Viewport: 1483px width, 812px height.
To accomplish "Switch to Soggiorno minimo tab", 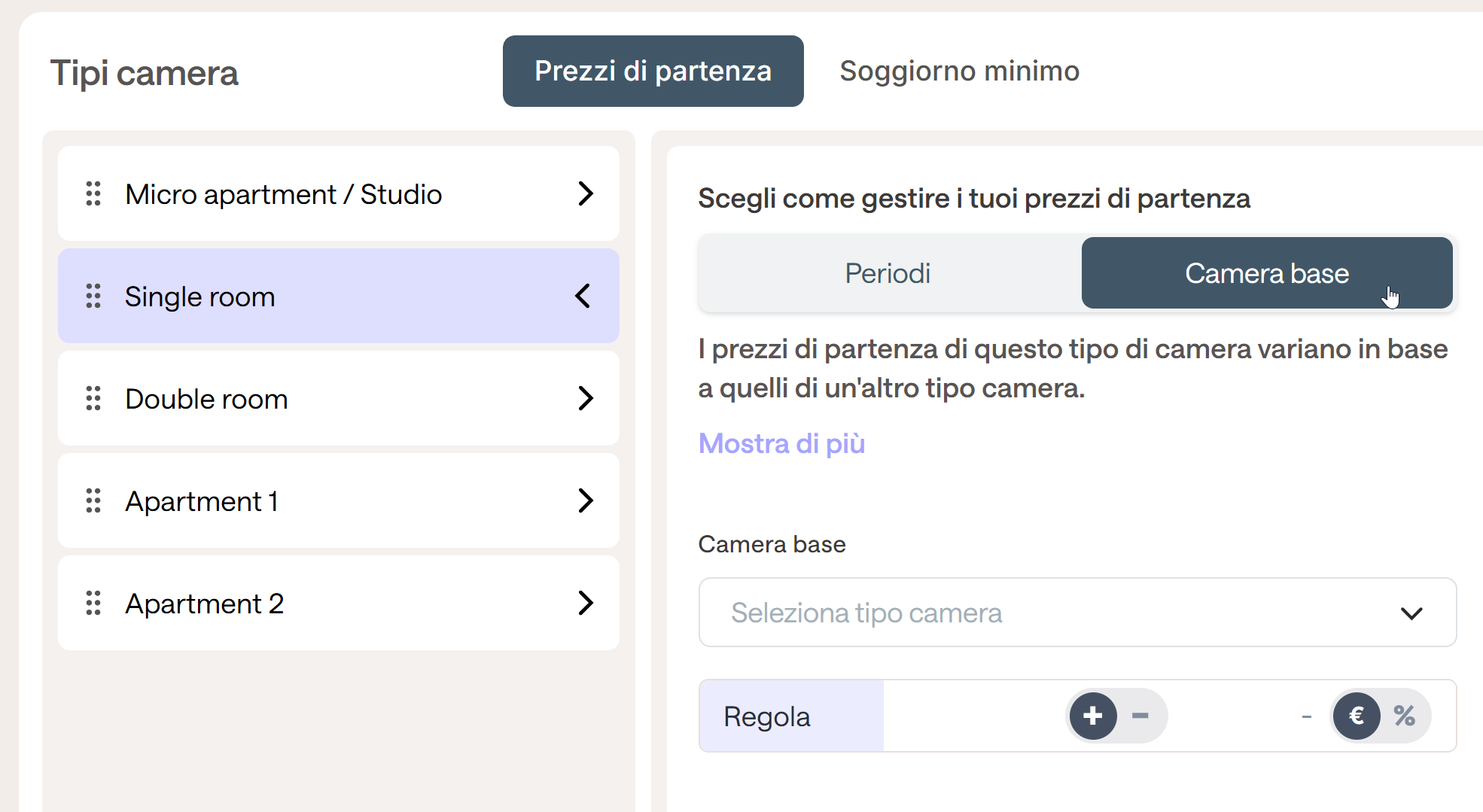I will click(959, 71).
